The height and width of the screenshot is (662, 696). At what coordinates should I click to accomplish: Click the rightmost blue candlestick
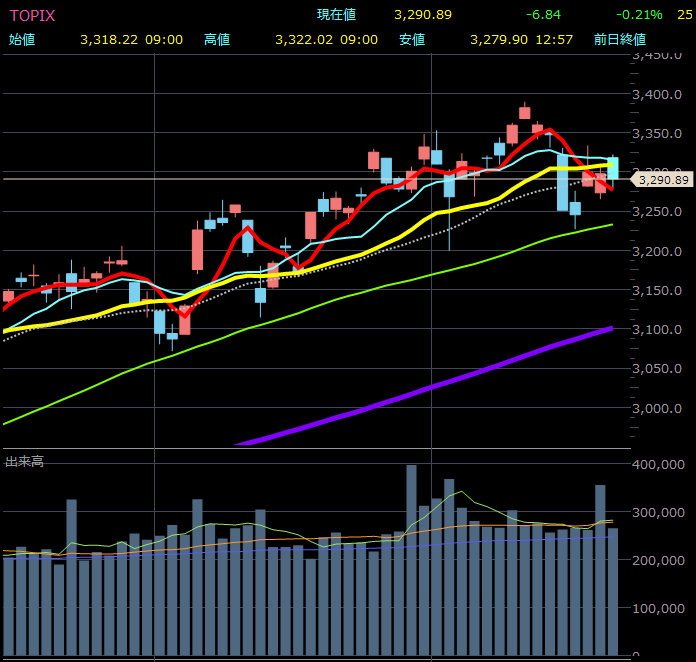coord(612,167)
